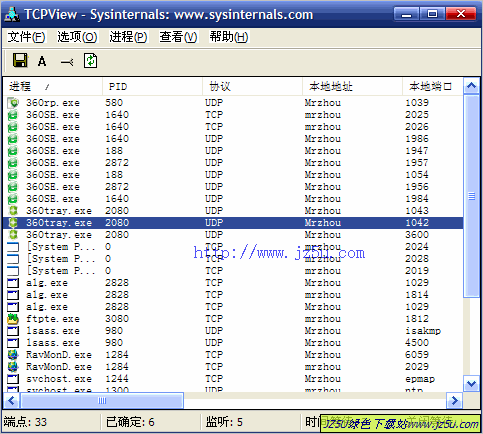
Task: Open the 帮助(H) menu
Action: 229,37
